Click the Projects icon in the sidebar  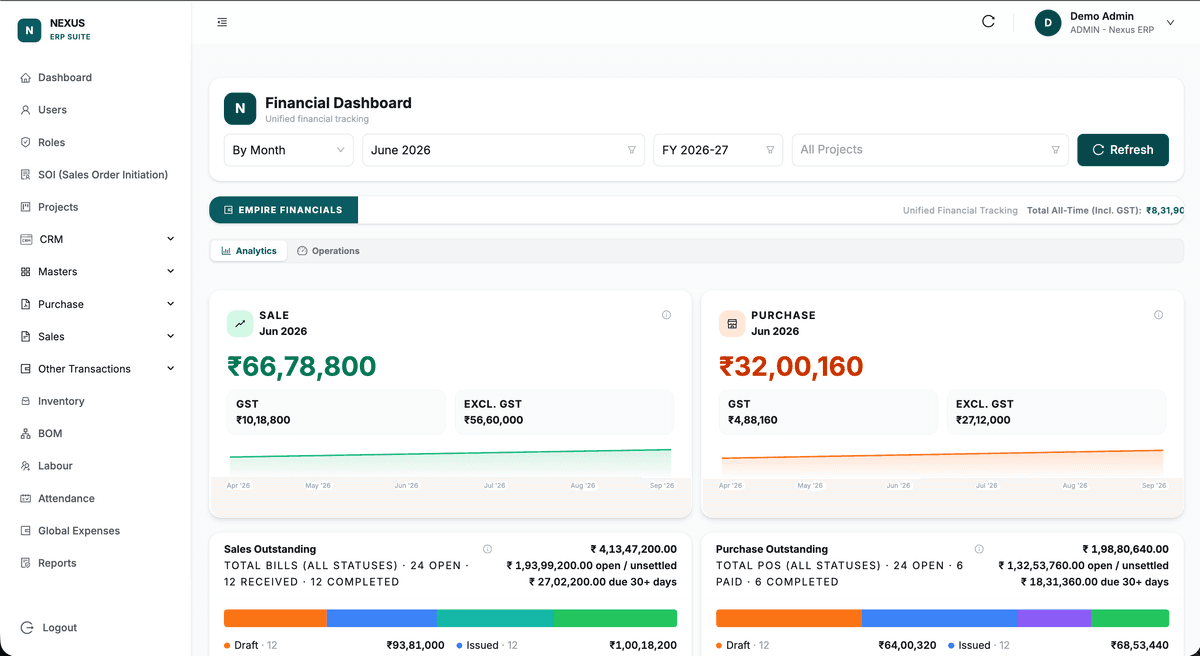26,207
